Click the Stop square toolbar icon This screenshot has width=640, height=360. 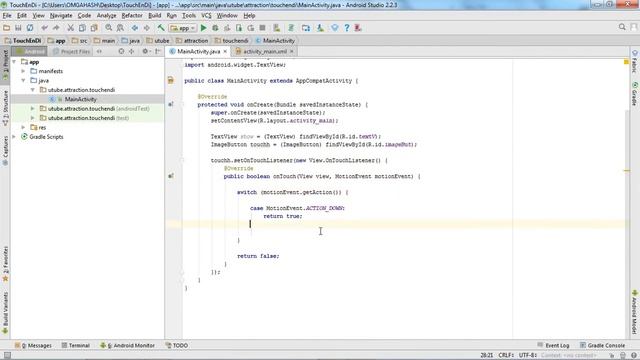(x=262, y=28)
